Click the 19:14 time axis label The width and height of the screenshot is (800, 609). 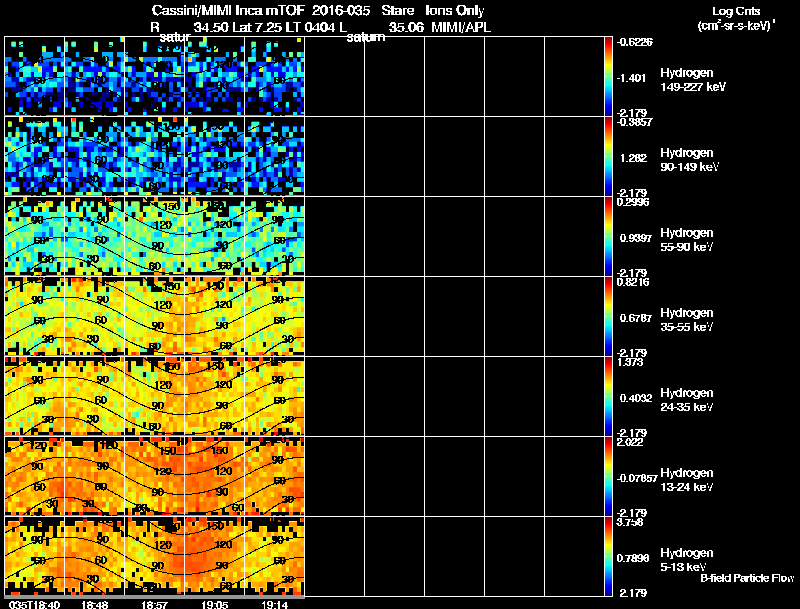[274, 605]
